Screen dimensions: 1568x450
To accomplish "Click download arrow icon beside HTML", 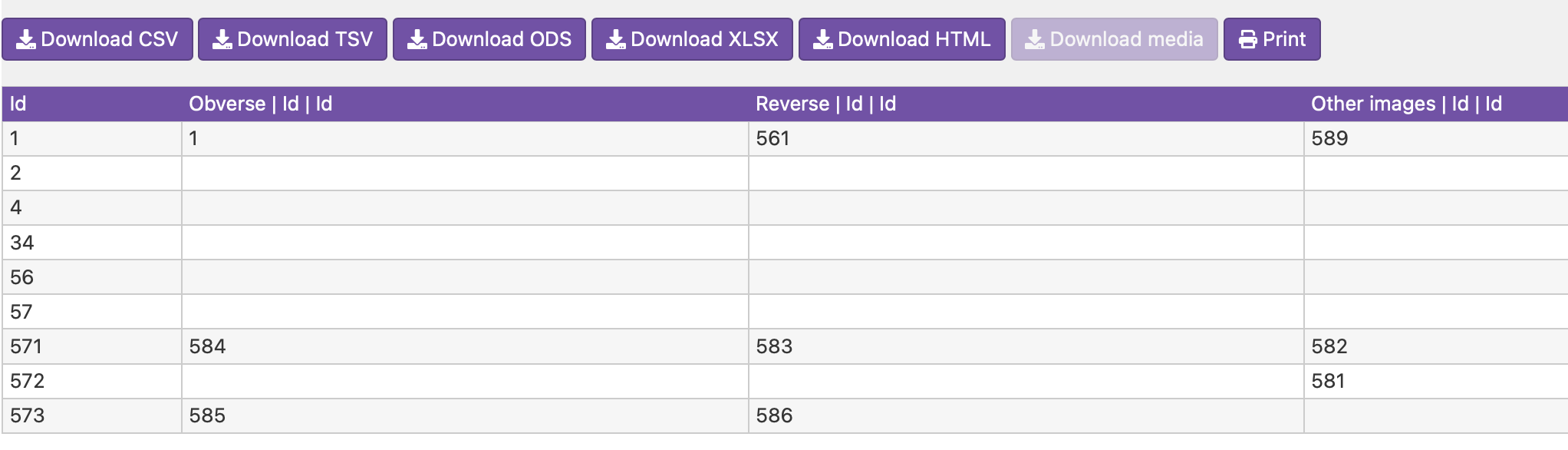I will (822, 39).
